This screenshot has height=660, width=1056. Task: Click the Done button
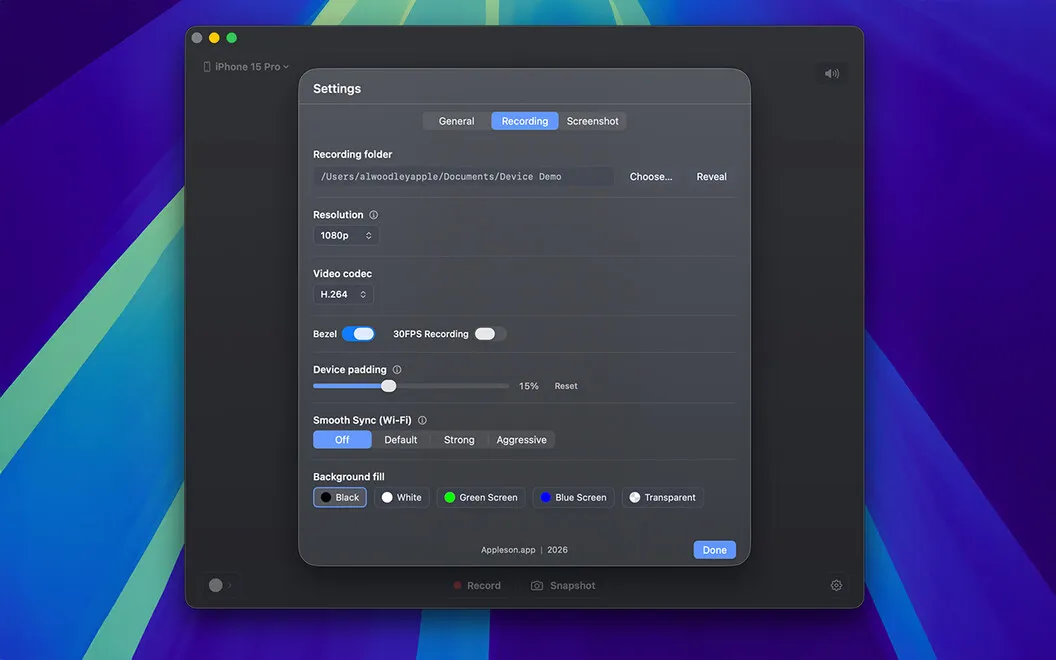pyautogui.click(x=715, y=550)
